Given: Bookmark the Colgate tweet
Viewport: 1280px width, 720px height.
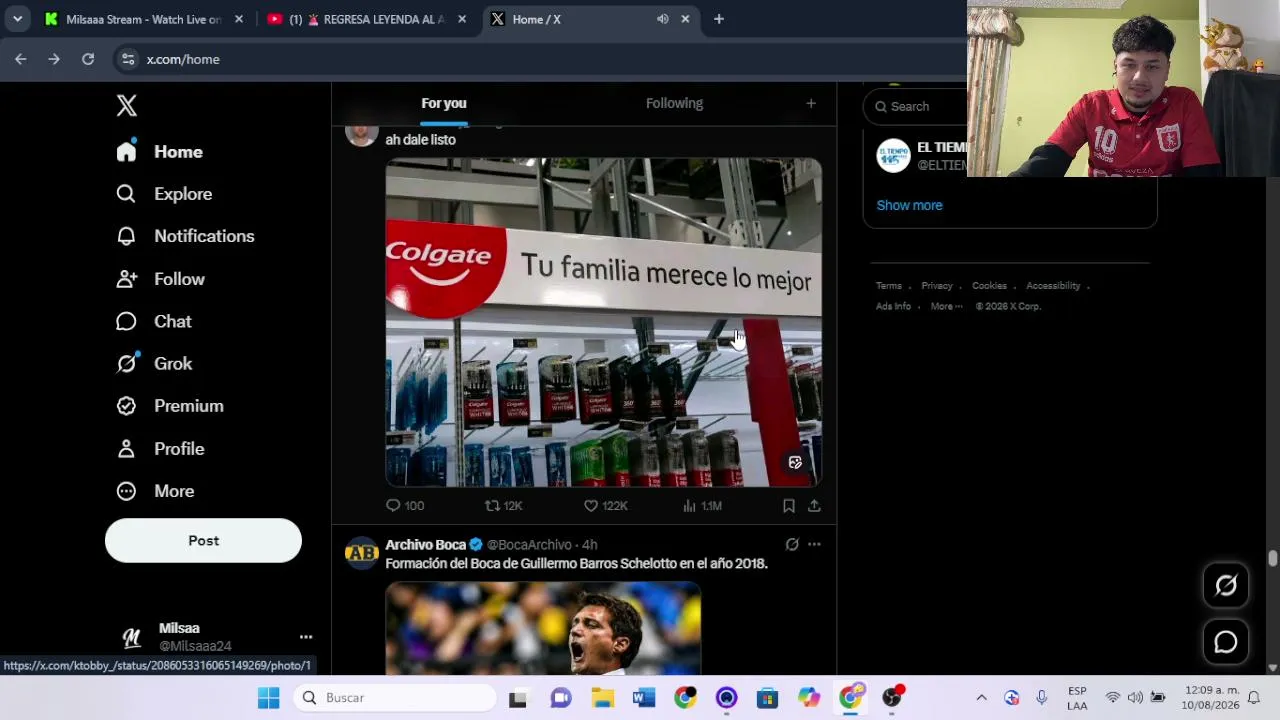Looking at the screenshot, I should (789, 506).
